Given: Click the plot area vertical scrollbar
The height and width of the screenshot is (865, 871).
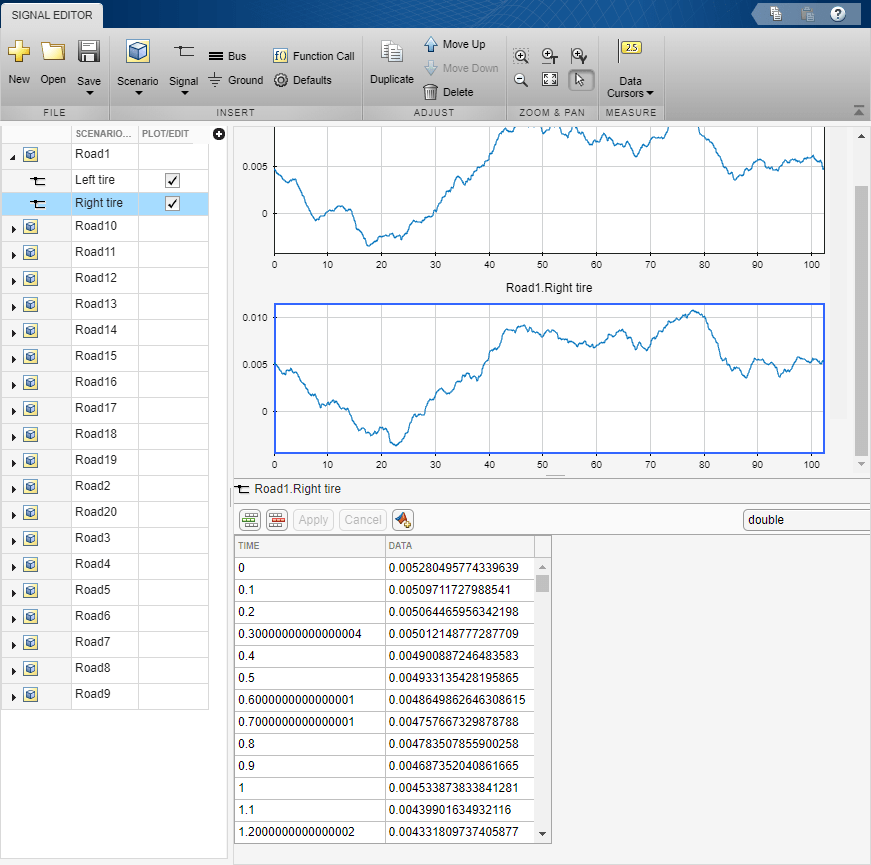Looking at the screenshot, I should [861, 320].
